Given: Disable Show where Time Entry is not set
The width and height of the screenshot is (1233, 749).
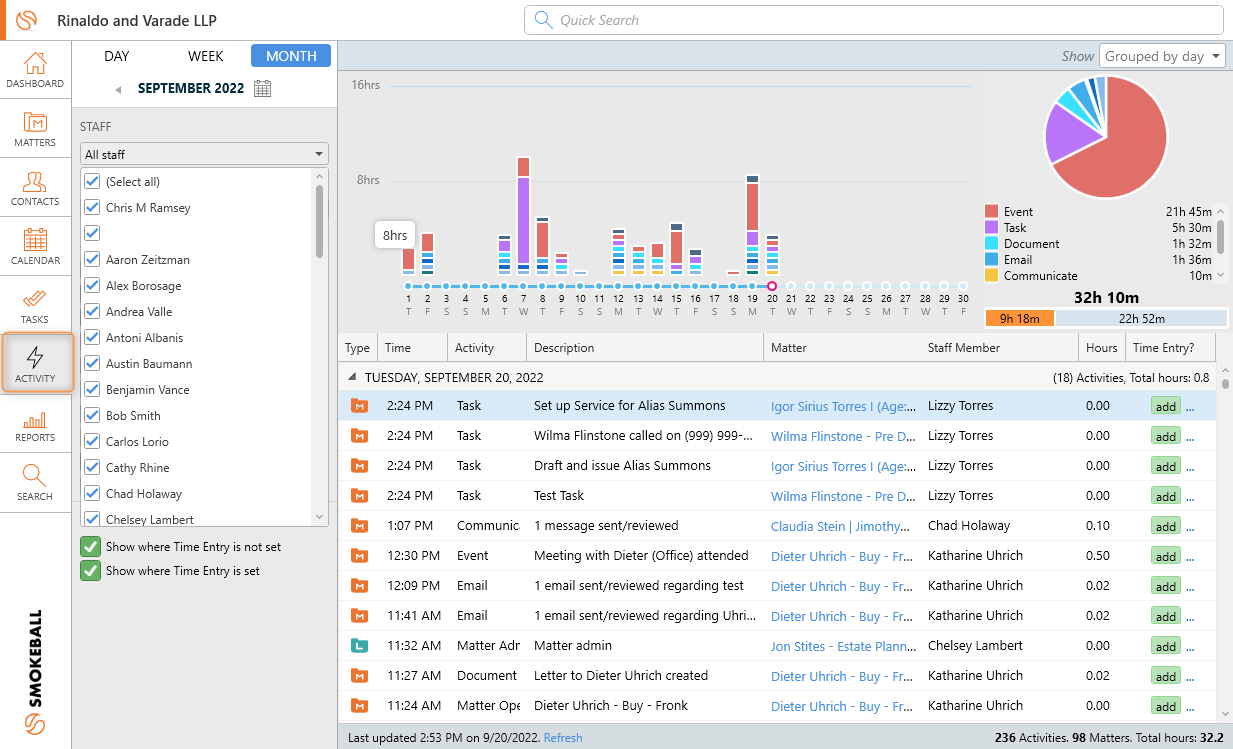Looking at the screenshot, I should click(x=90, y=547).
